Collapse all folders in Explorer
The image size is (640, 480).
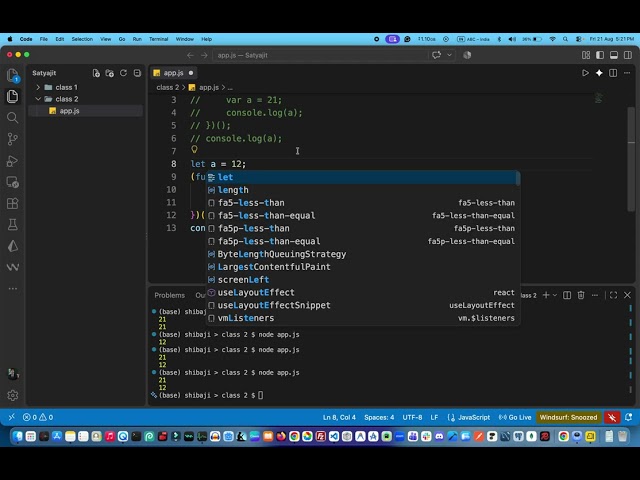(x=137, y=73)
